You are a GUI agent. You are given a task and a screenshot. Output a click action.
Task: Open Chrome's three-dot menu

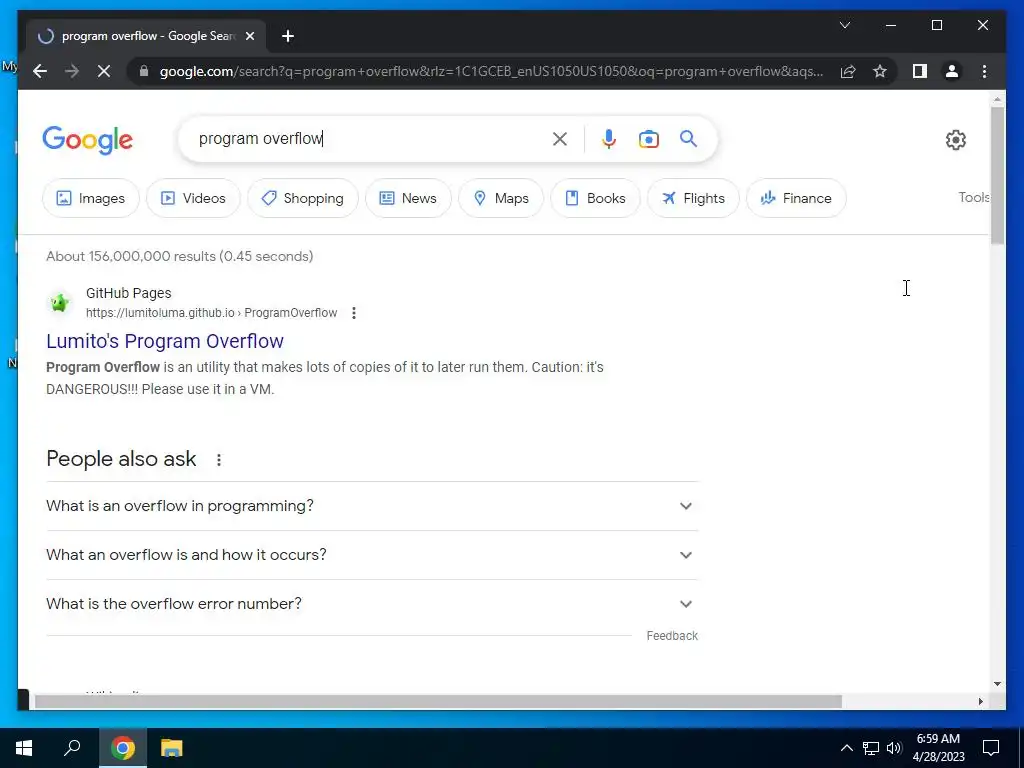coord(984,71)
